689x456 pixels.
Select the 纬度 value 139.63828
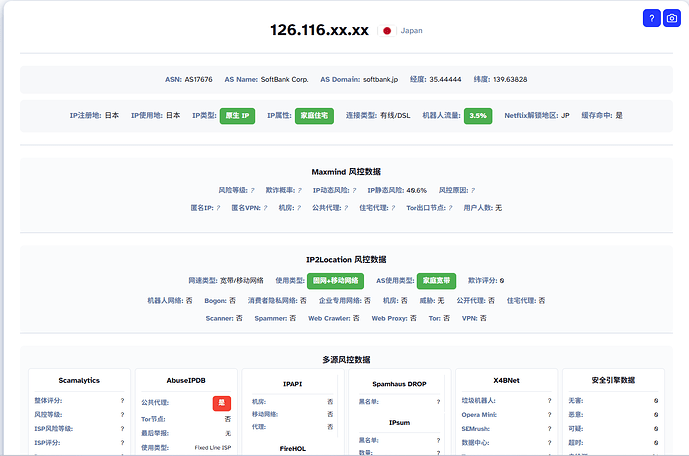[510, 80]
